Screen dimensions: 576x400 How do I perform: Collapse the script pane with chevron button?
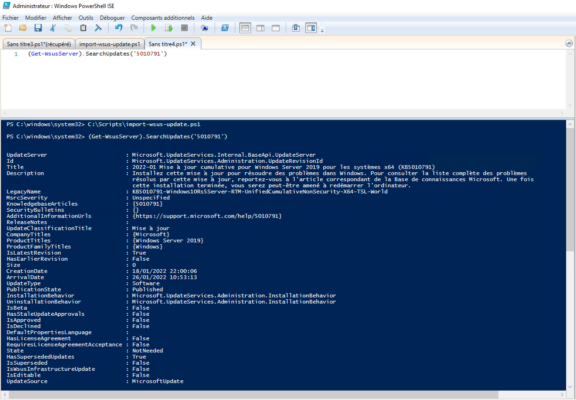click(x=569, y=43)
